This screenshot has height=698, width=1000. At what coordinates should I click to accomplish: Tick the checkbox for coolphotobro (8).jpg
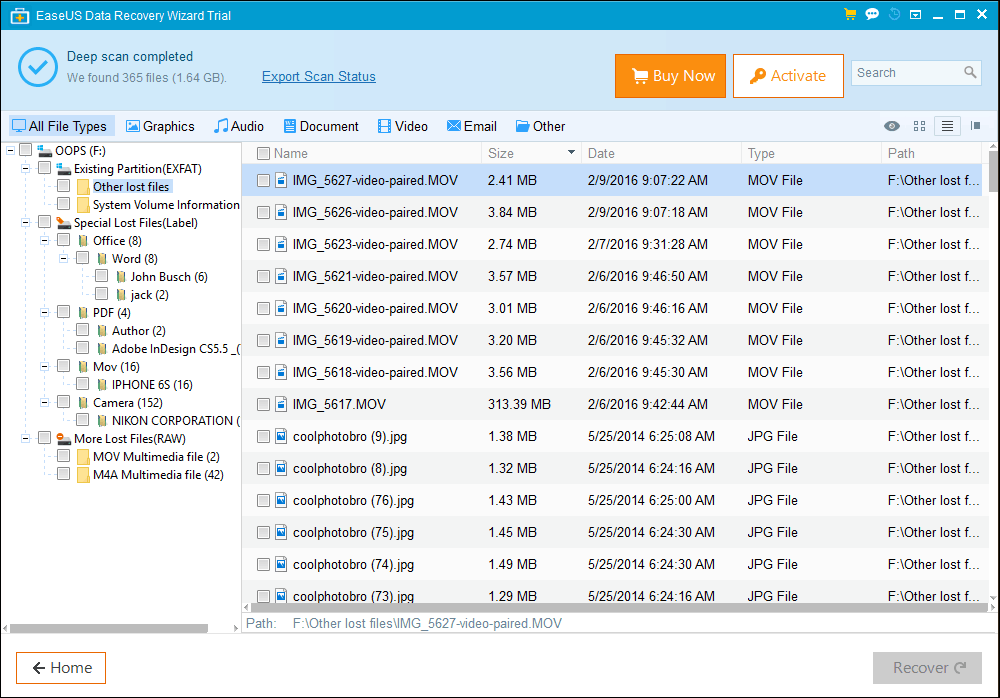click(263, 468)
